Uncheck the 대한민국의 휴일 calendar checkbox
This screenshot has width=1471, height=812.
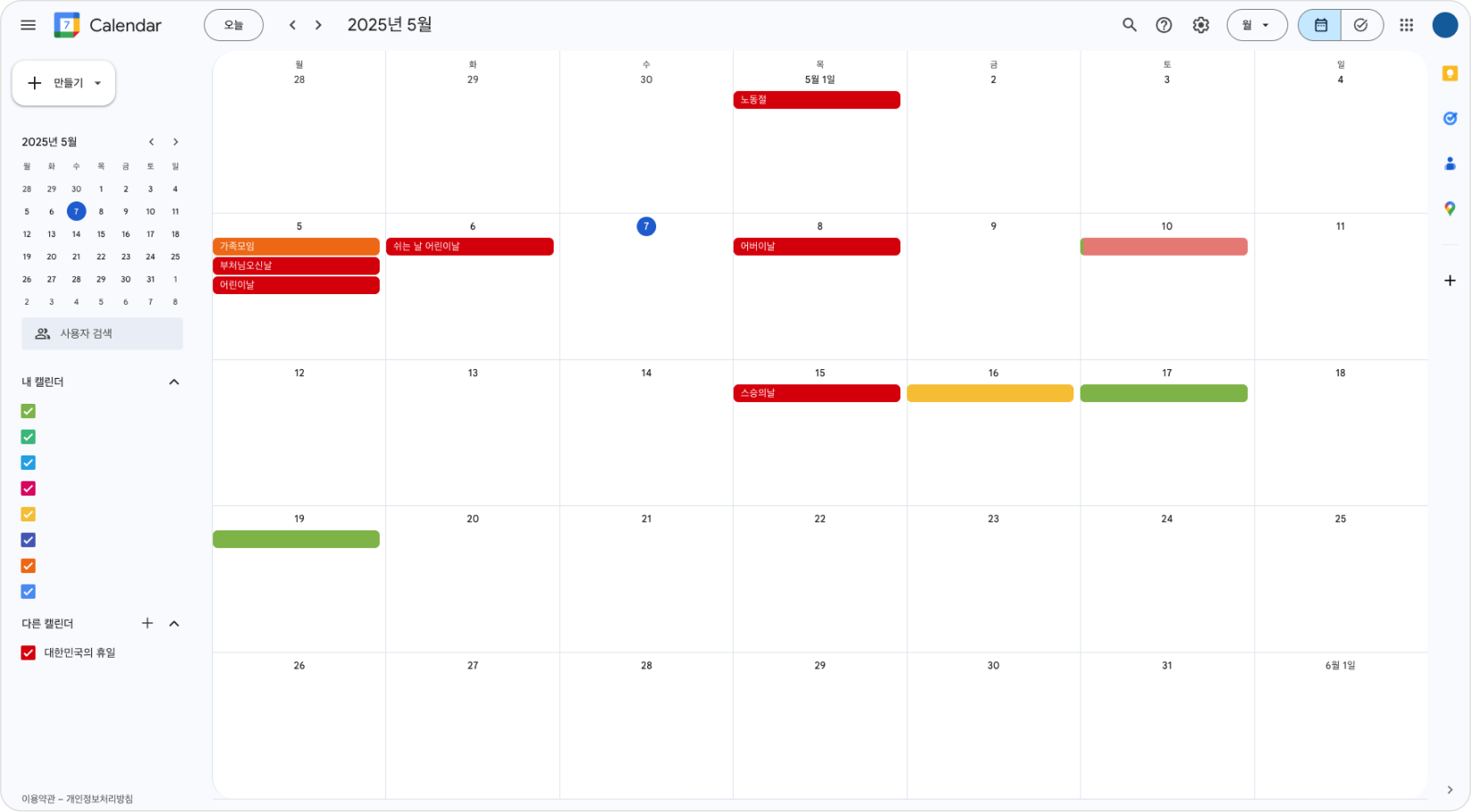point(29,653)
